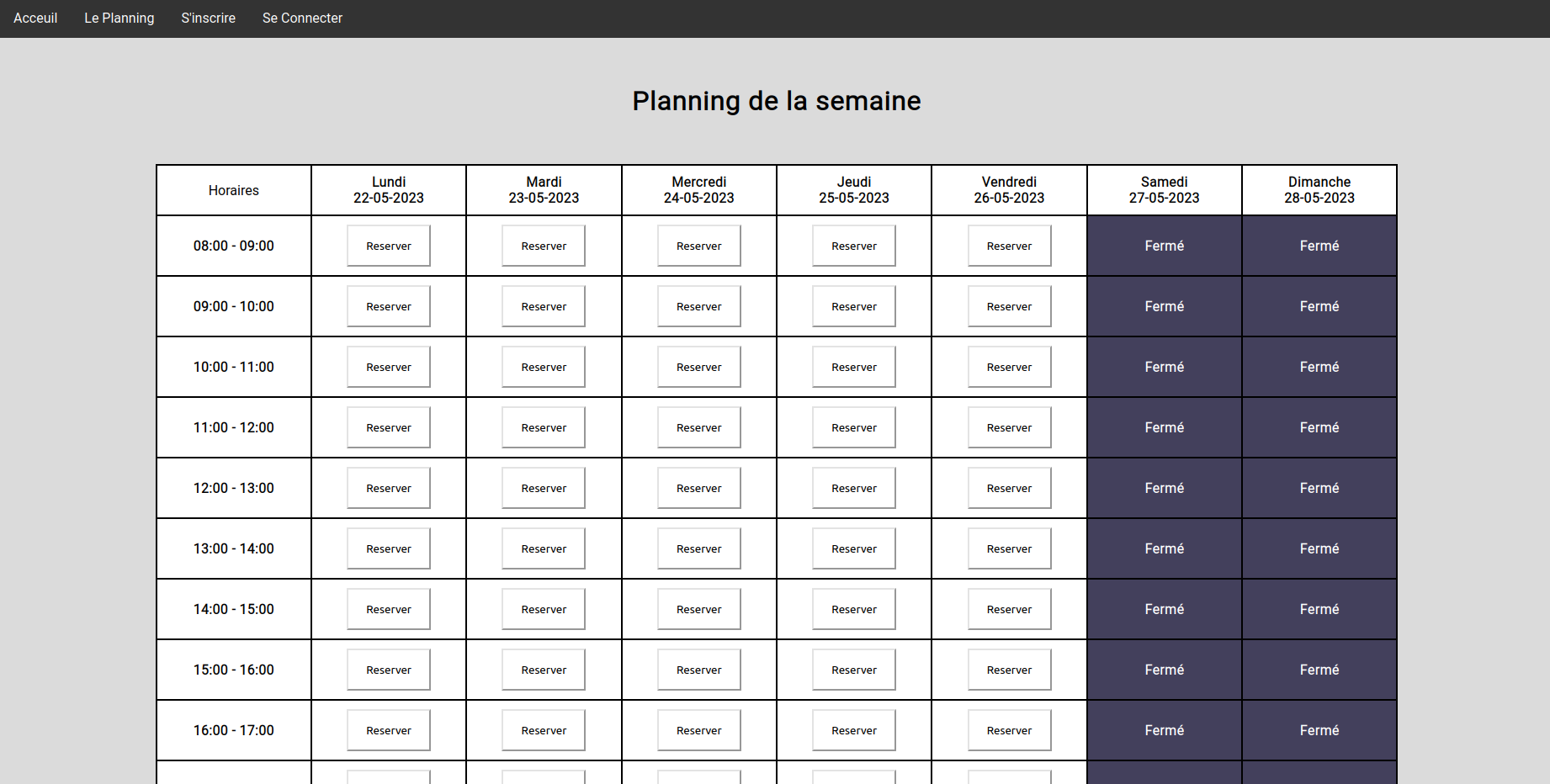
Task: Reserve Jeudi 11:00 - 12:00 slot
Action: (x=854, y=427)
